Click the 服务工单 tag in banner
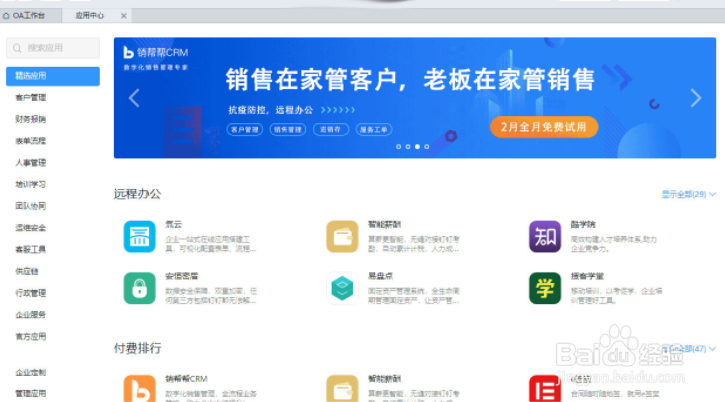 pyautogui.click(x=374, y=130)
